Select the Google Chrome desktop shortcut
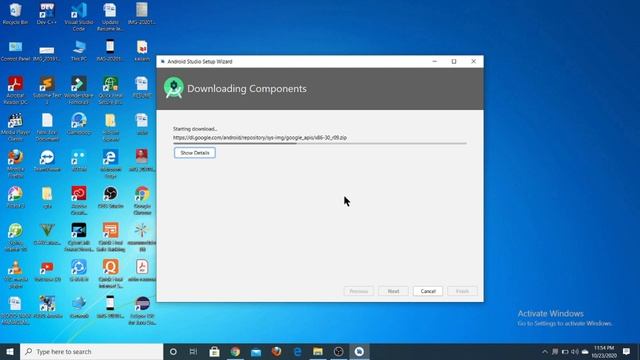Viewport: 640px width, 360px height. [142, 200]
